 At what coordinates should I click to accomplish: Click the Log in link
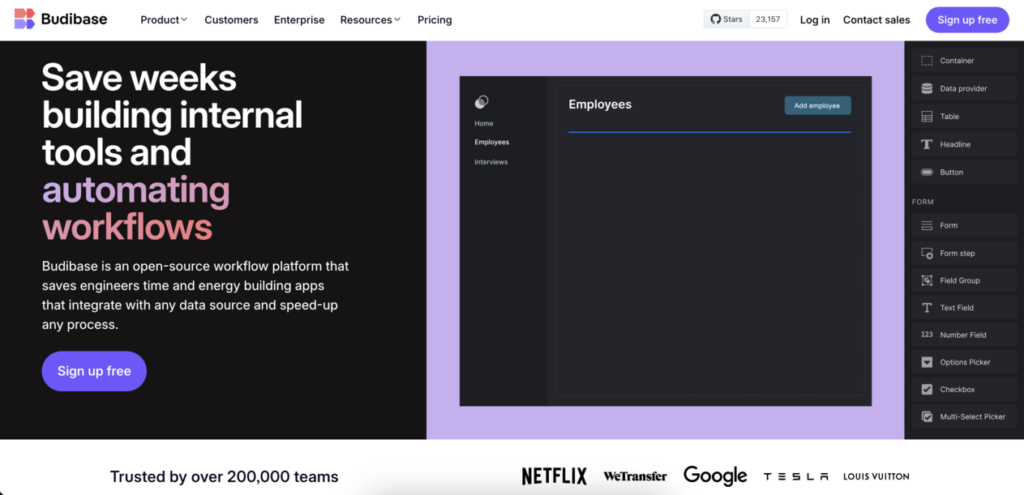814,20
